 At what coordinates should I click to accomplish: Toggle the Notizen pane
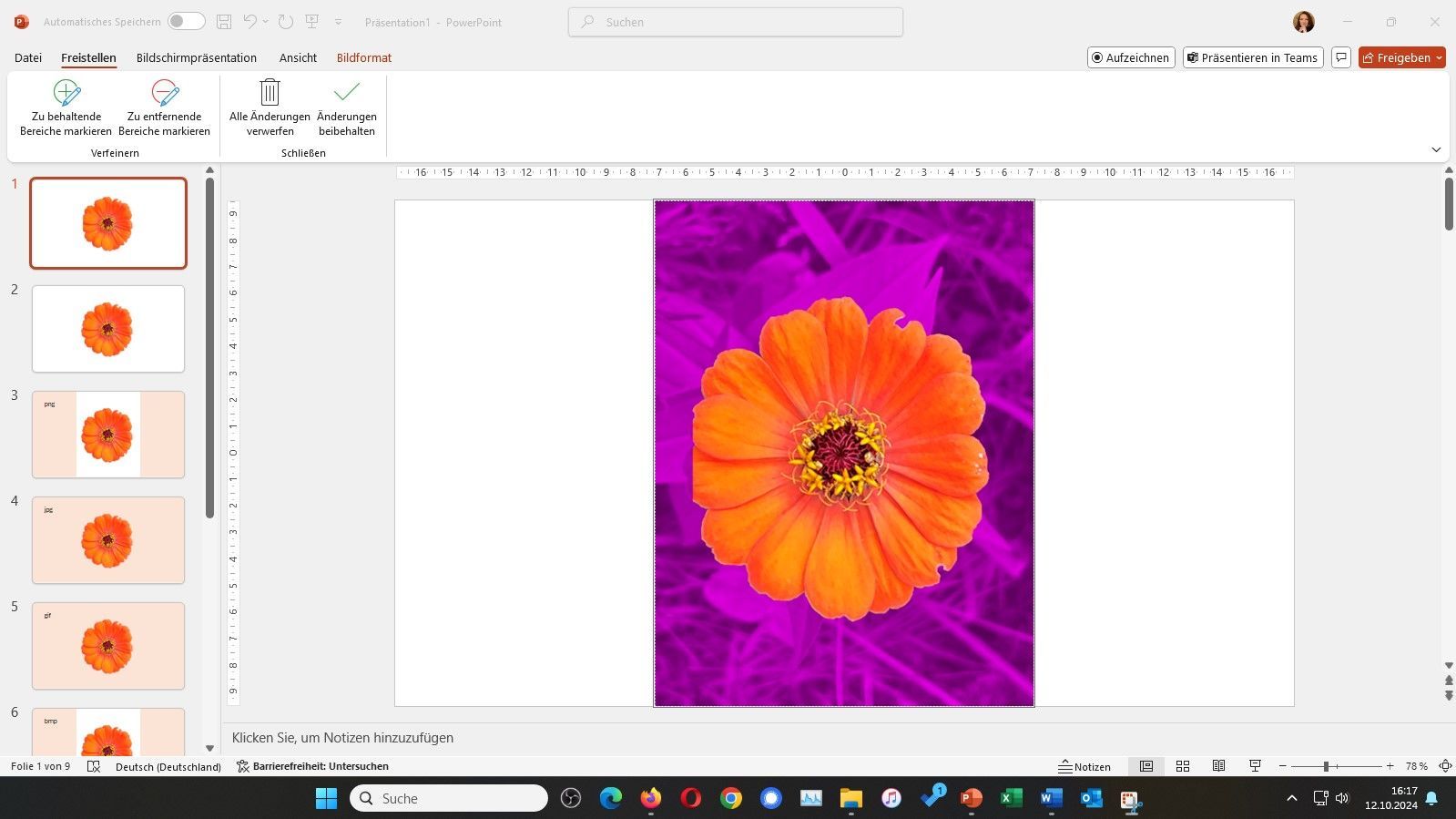(1084, 766)
